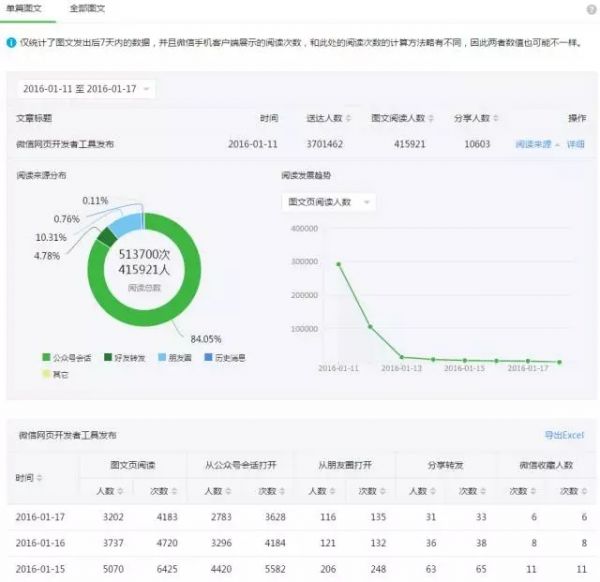Click the trend line point near 100000

click(370, 327)
